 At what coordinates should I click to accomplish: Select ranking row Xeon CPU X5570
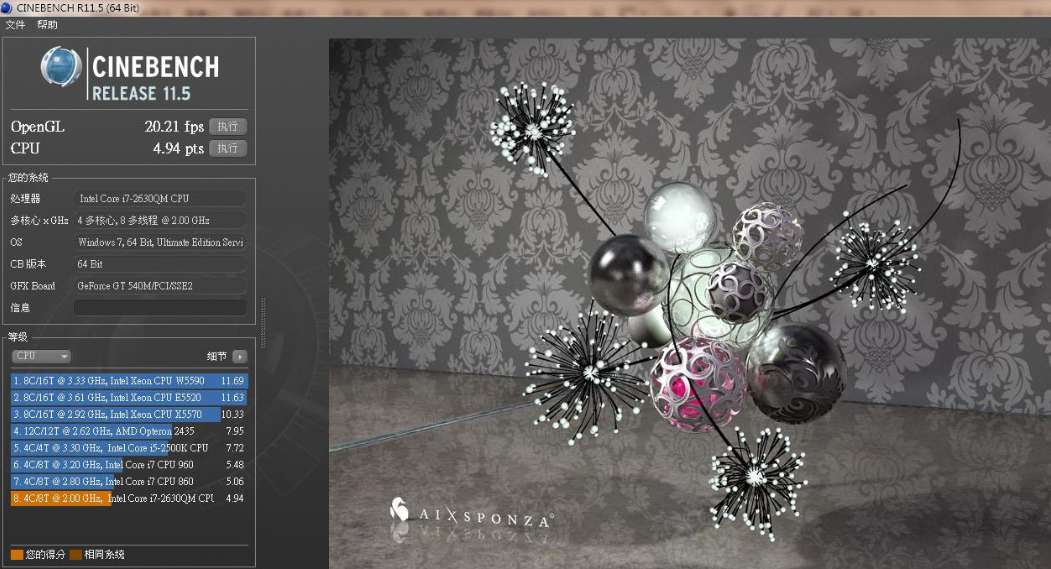129,414
